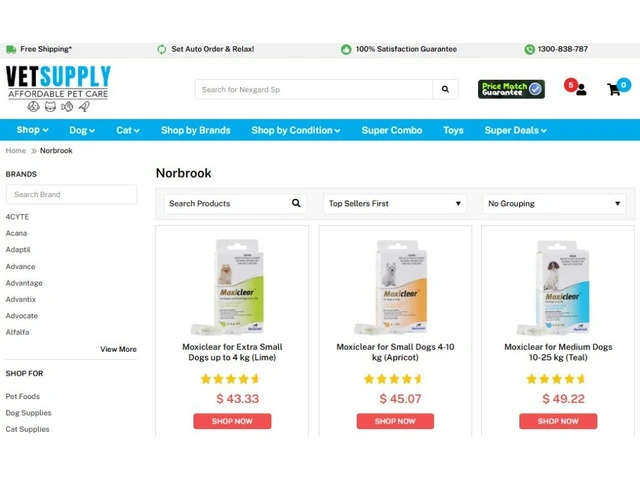Image resolution: width=640 pixels, height=480 pixels.
Task: Click the magnifier icon in header search
Action: 445,89
